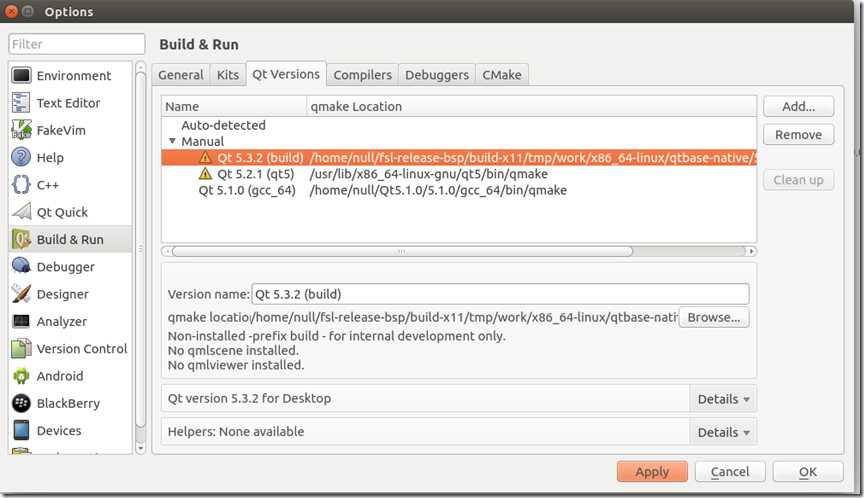Click the qmake Location column header

(532, 106)
